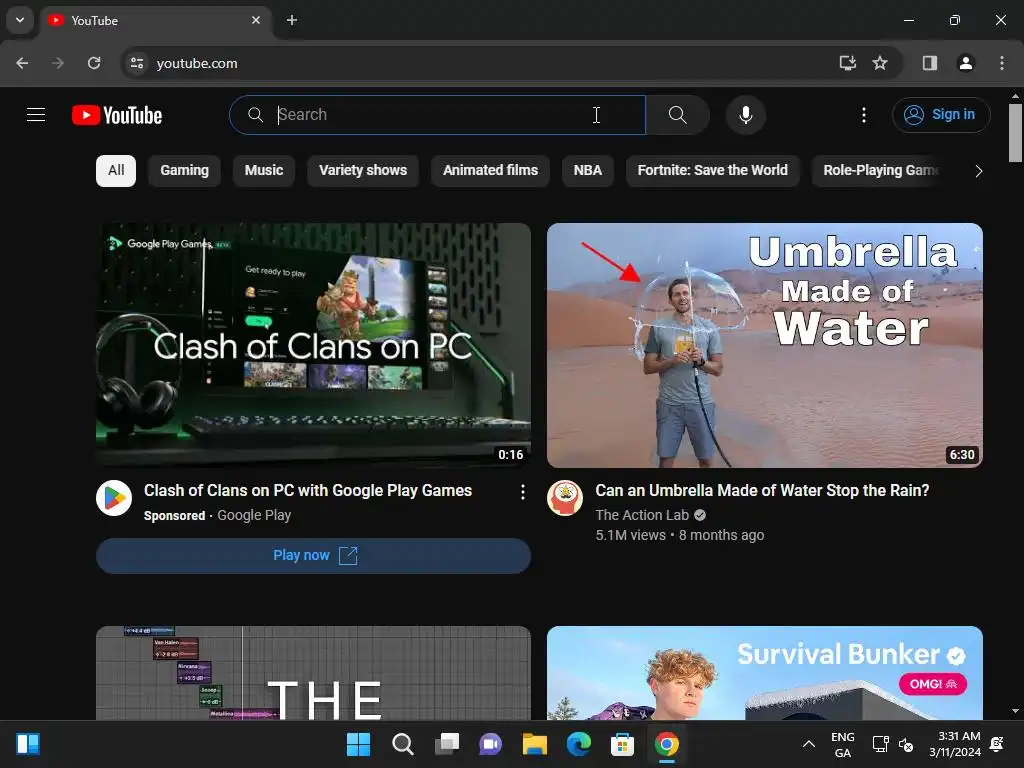Image resolution: width=1024 pixels, height=768 pixels.
Task: Click The Action Lab channel avatar
Action: click(565, 498)
